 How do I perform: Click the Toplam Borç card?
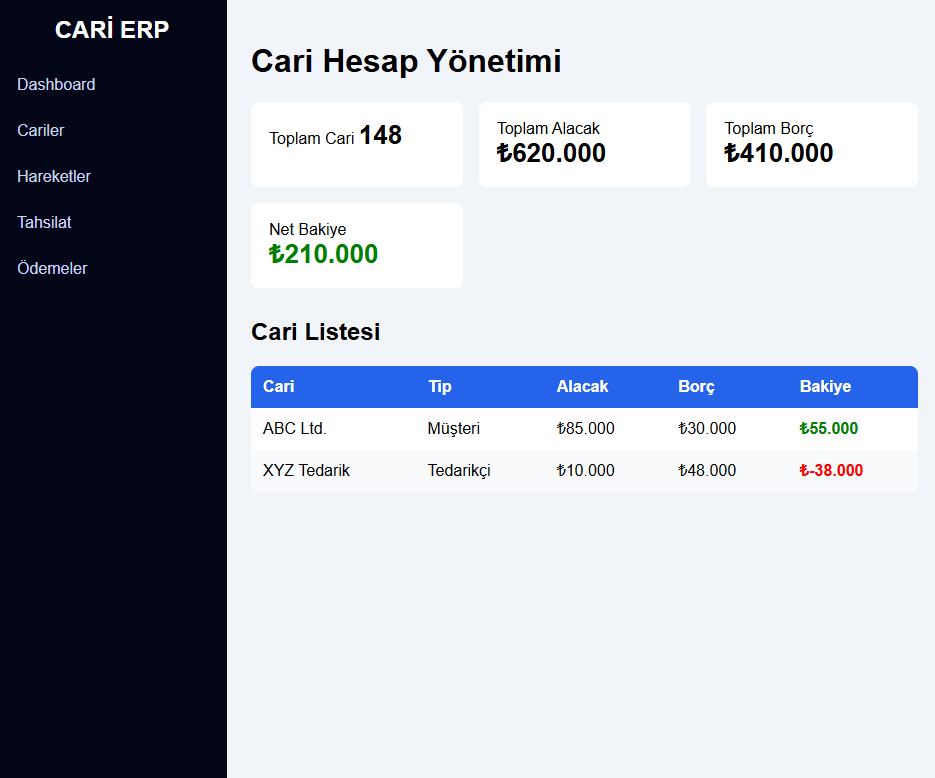pyautogui.click(x=811, y=143)
